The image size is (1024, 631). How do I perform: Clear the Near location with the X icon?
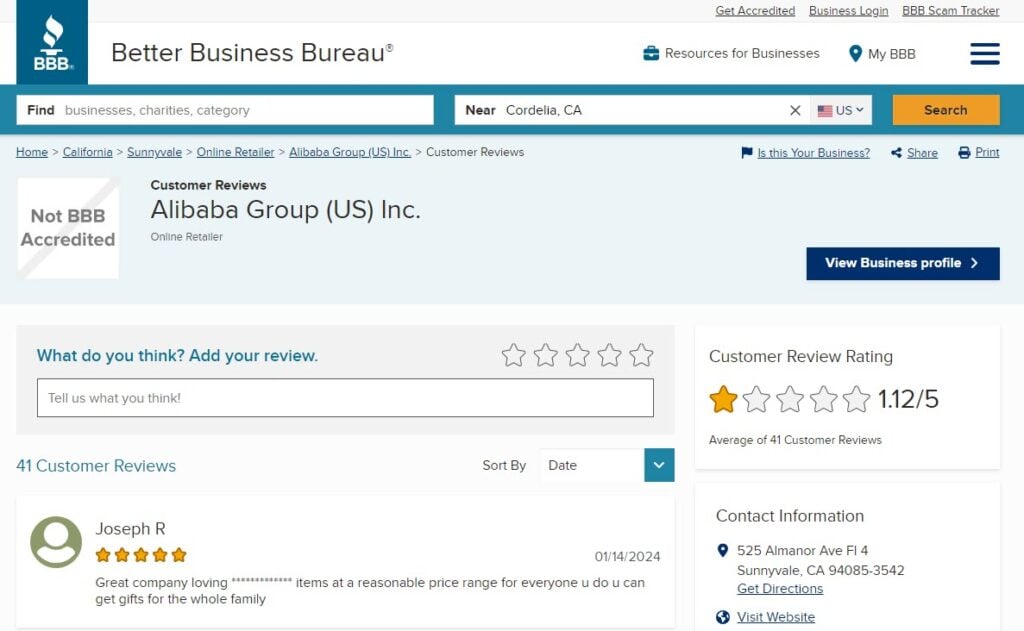(x=795, y=110)
